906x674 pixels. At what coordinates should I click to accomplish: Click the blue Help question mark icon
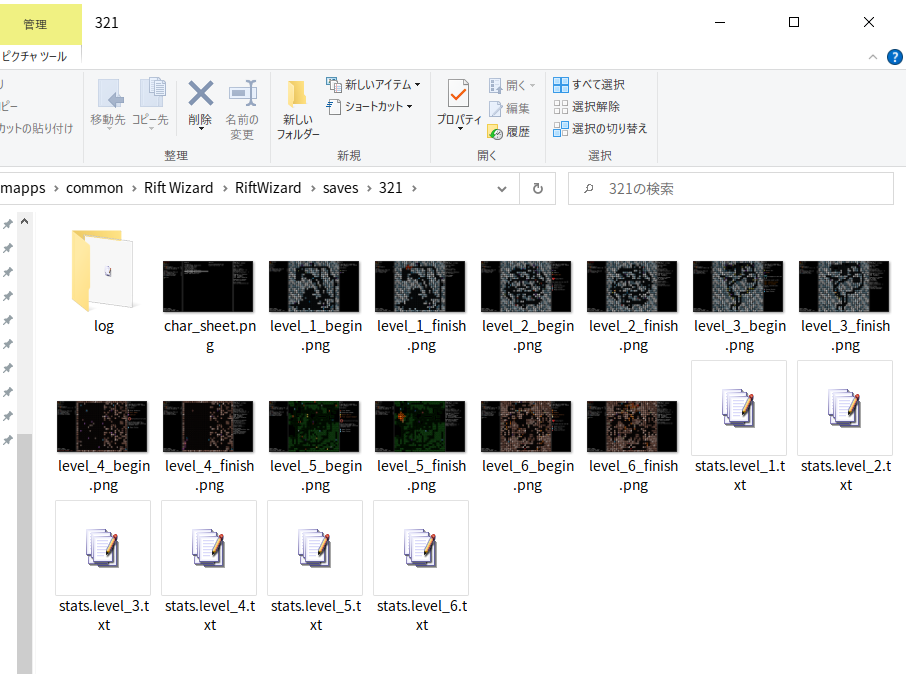point(894,57)
